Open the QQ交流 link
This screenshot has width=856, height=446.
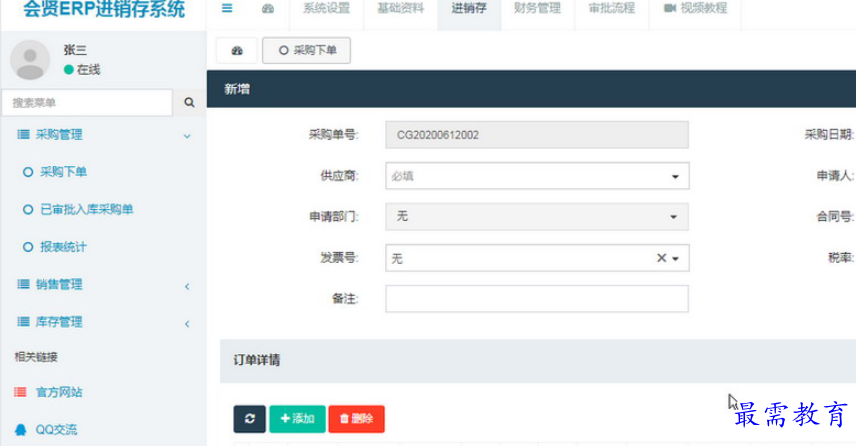pos(56,430)
